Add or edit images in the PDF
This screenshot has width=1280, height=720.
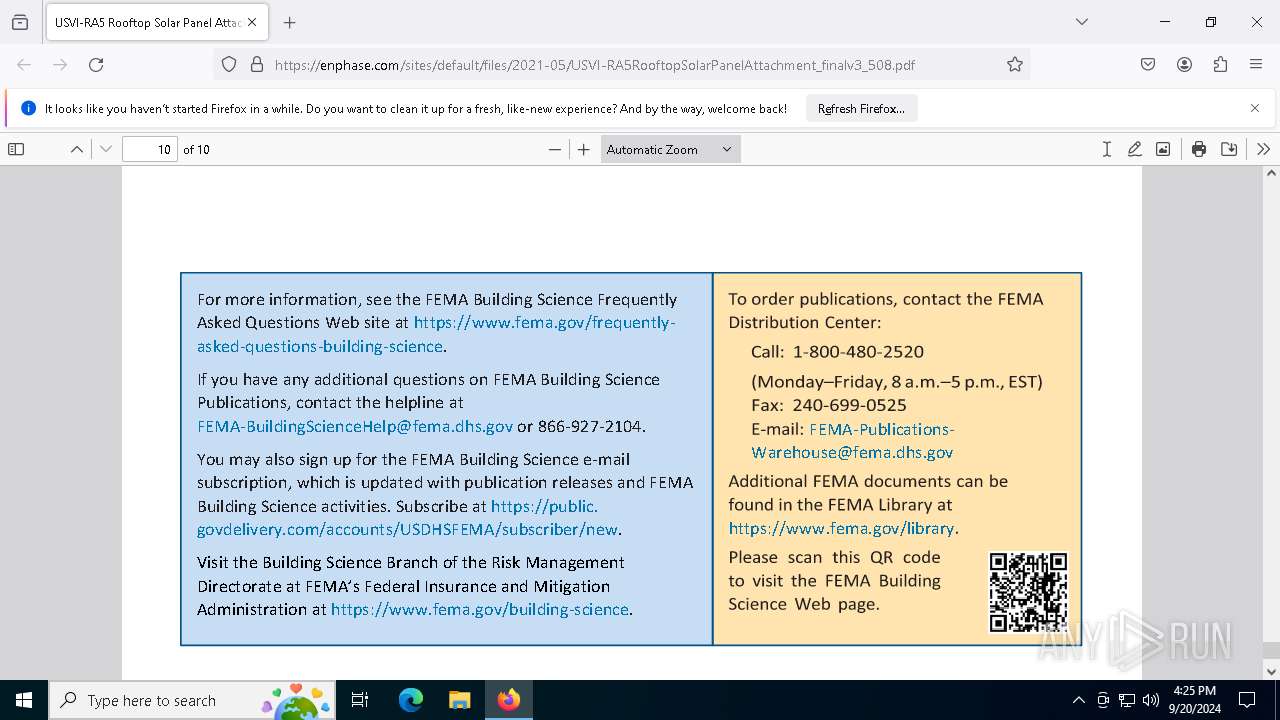(x=1163, y=149)
